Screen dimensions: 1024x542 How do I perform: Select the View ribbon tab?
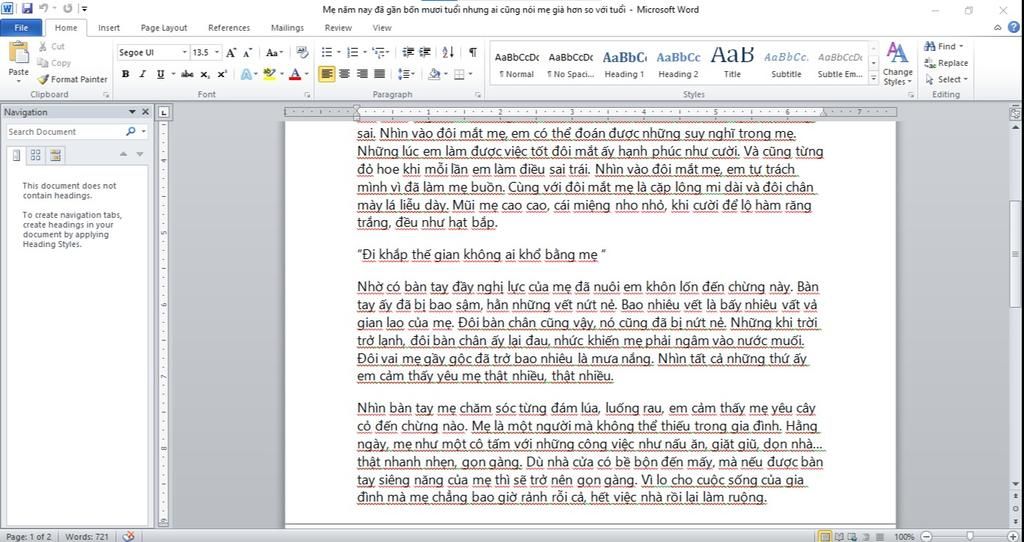pyautogui.click(x=382, y=28)
